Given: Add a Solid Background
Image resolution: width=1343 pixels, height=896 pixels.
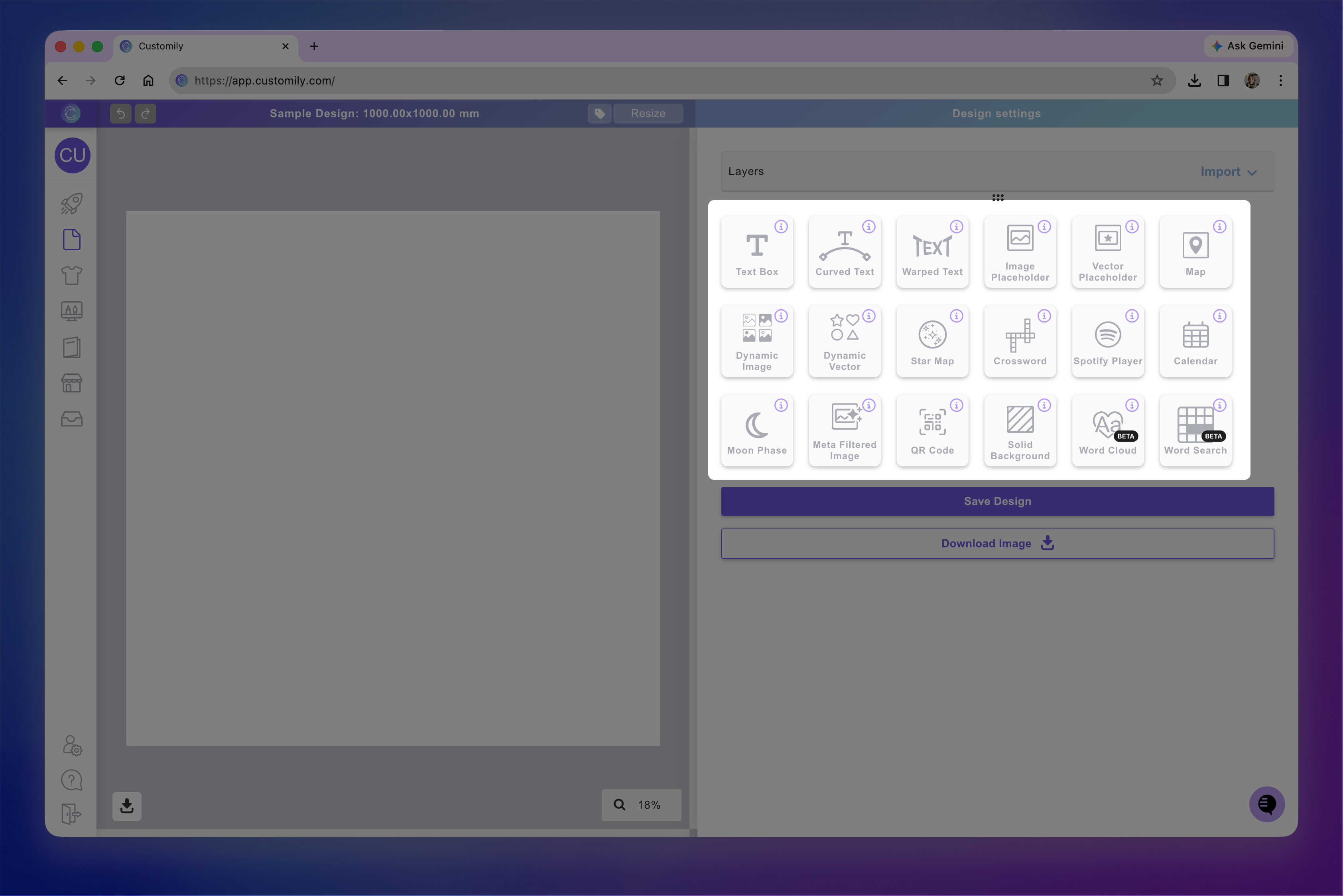Looking at the screenshot, I should [x=1020, y=430].
